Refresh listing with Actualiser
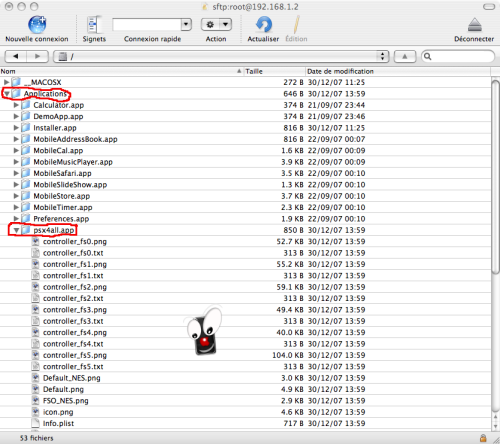500x444 pixels. (x=263, y=25)
